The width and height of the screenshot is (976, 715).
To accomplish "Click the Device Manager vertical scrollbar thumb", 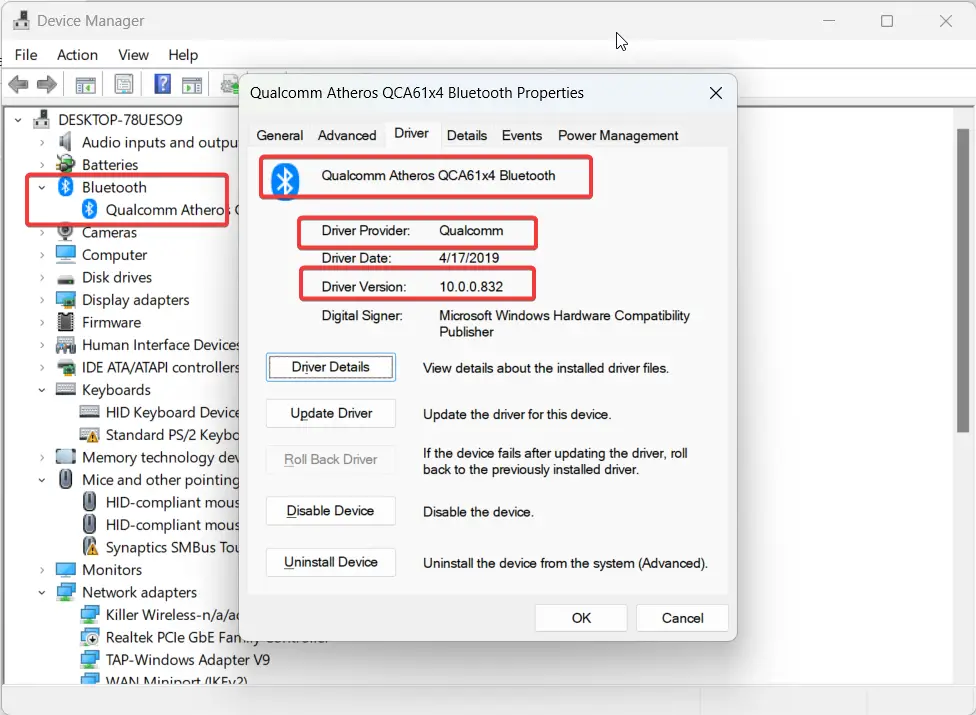I will point(963,280).
